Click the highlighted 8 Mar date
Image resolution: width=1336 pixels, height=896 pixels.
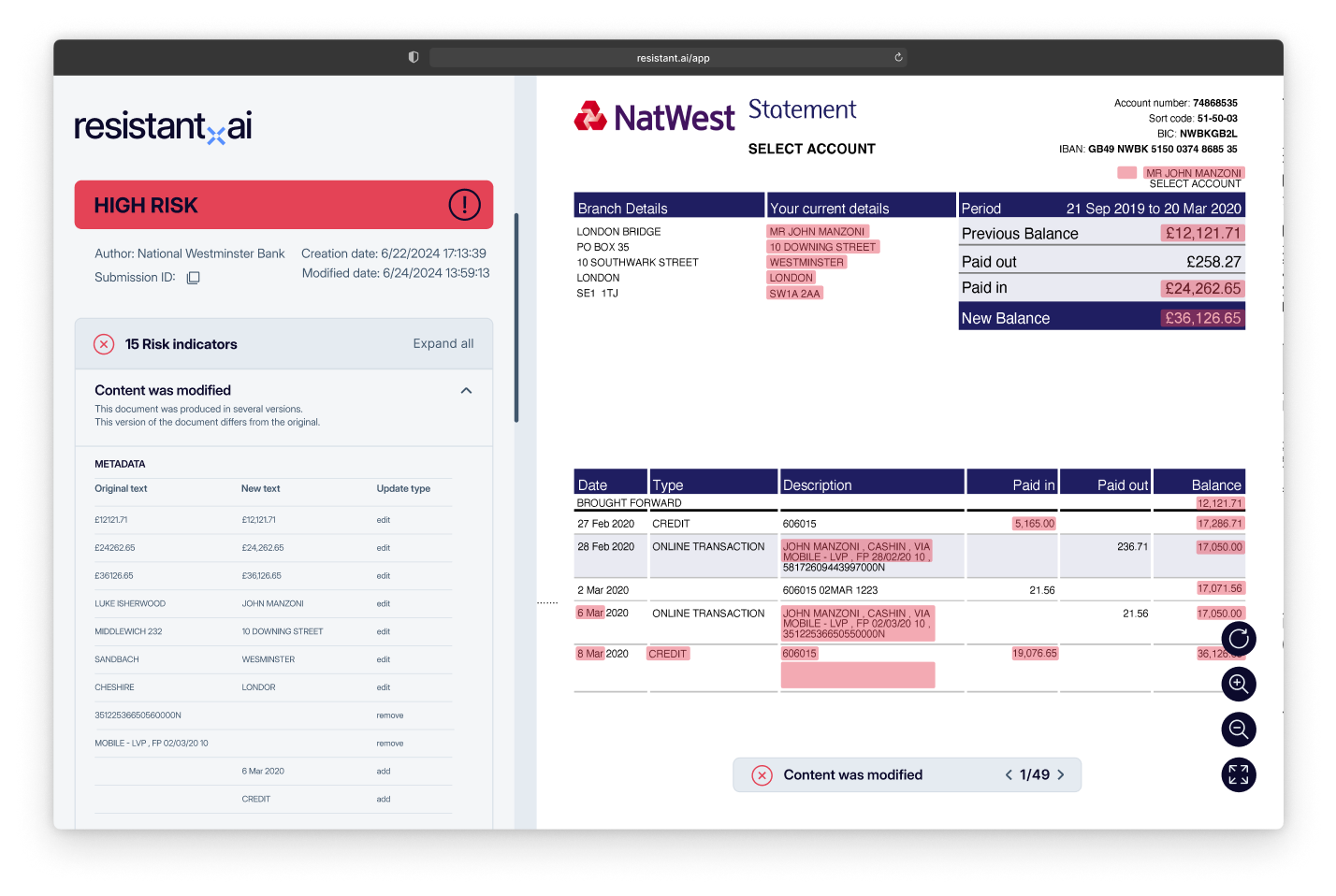[590, 654]
